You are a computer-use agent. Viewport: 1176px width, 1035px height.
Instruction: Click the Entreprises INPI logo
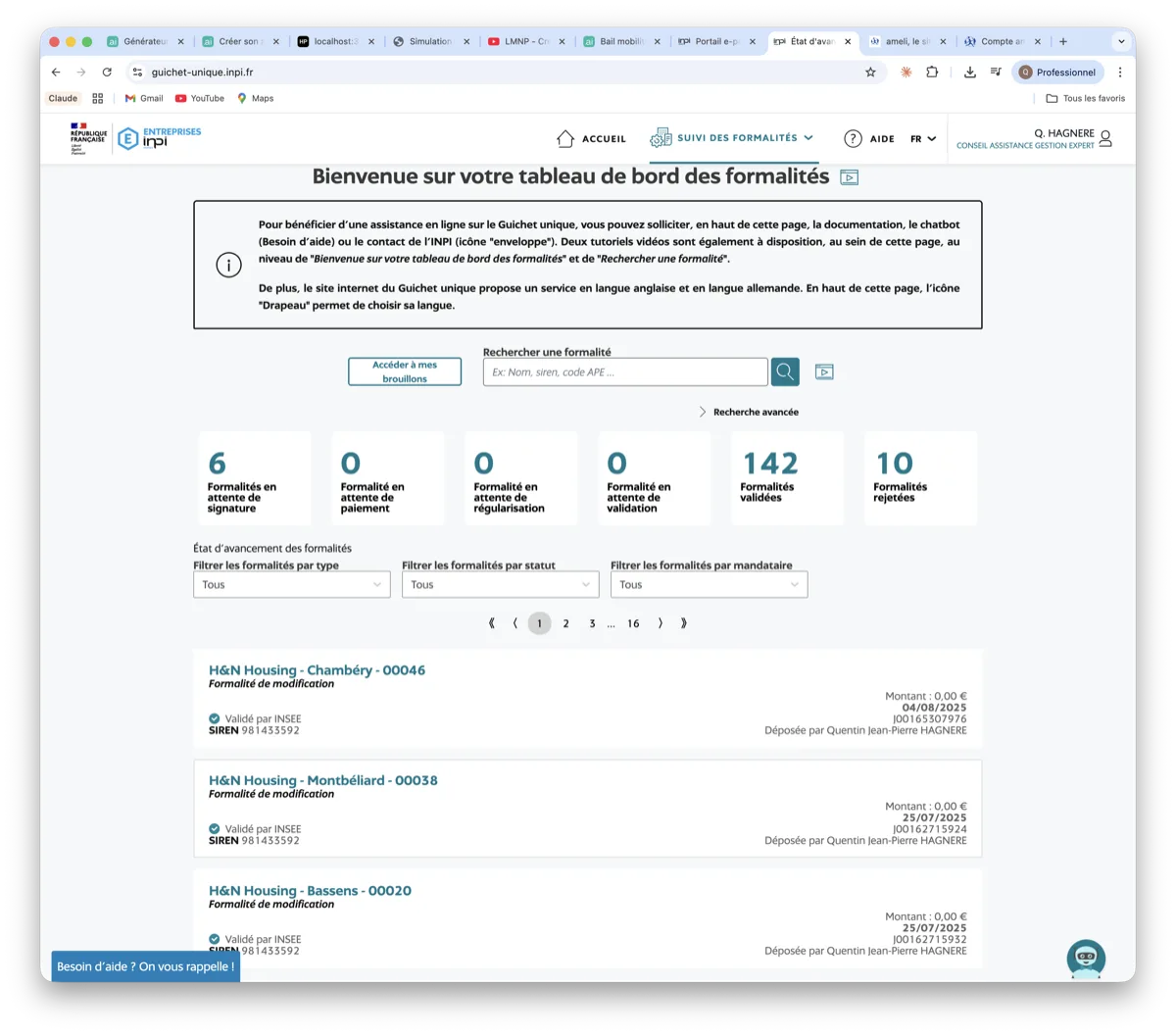point(159,137)
